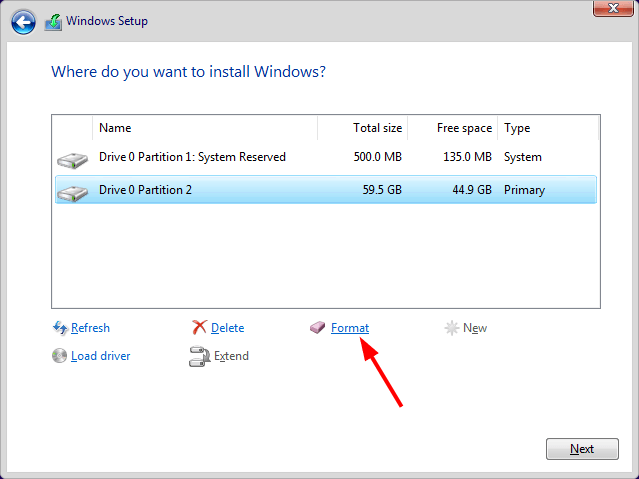The height and width of the screenshot is (479, 639).
Task: Open the Format link
Action: (350, 328)
